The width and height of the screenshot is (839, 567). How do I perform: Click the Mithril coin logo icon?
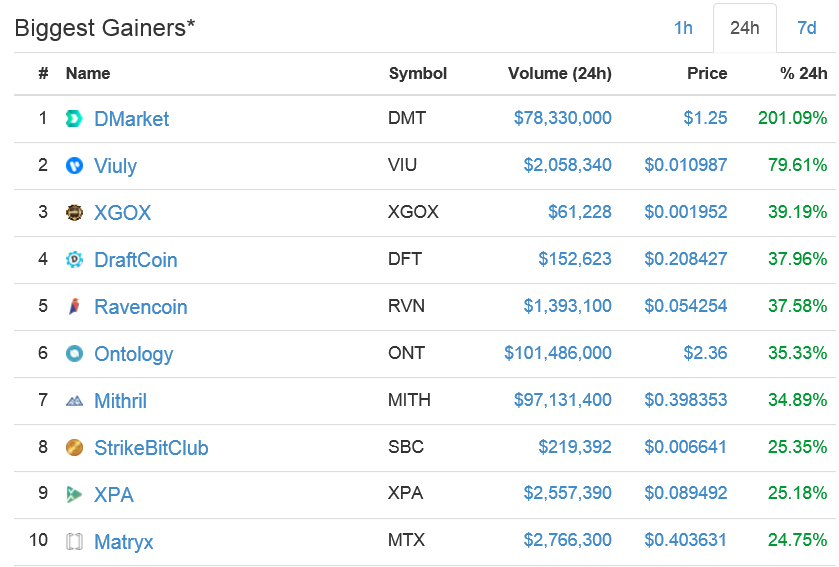(x=74, y=401)
